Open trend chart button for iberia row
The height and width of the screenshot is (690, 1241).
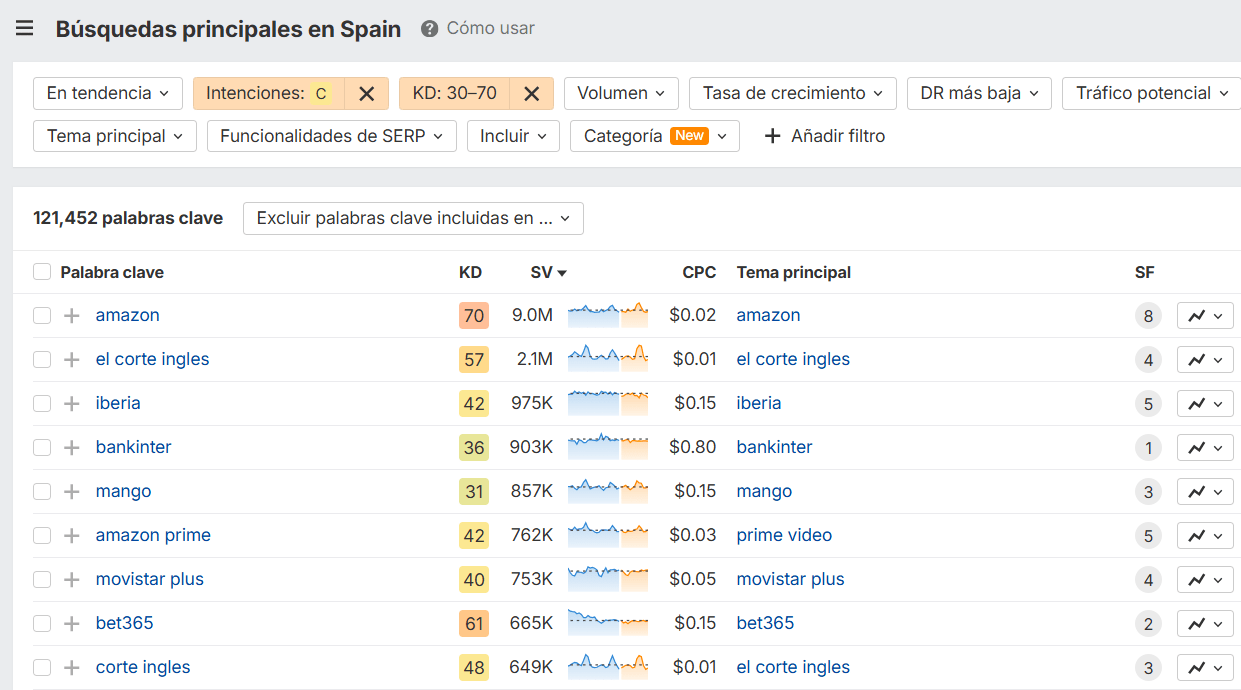pyautogui.click(x=1205, y=404)
